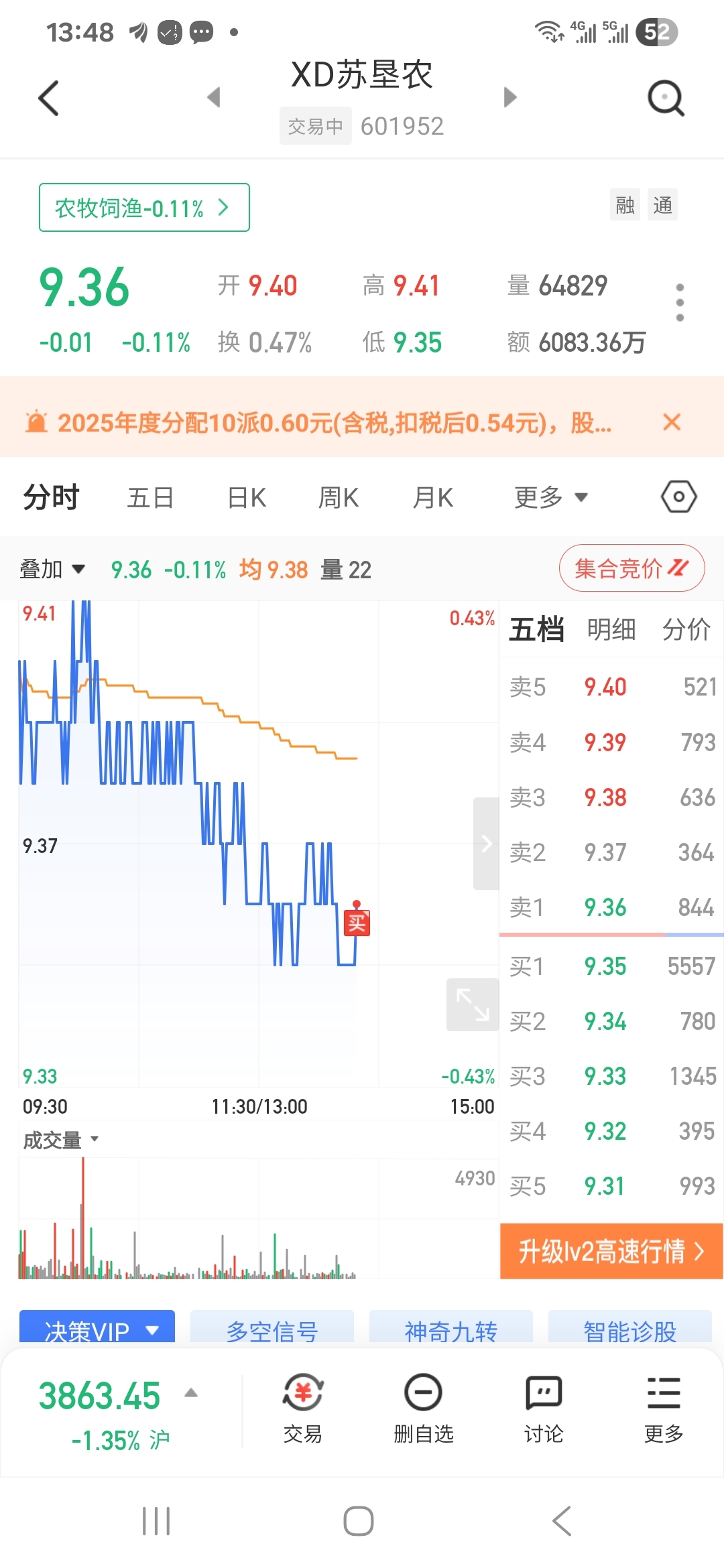
Task: Tap the 均 9.38 average price label
Action: pos(274,570)
